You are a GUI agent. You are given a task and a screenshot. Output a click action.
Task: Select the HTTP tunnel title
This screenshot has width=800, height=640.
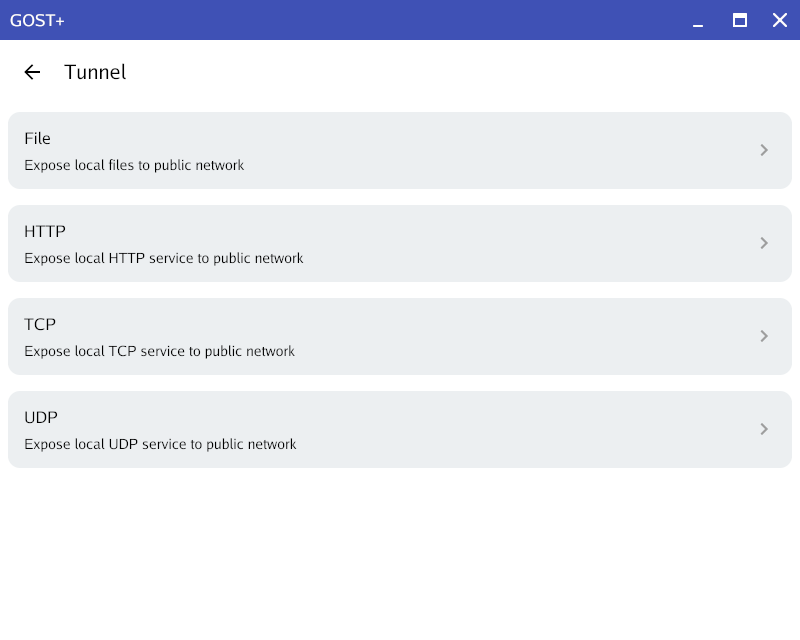[45, 231]
